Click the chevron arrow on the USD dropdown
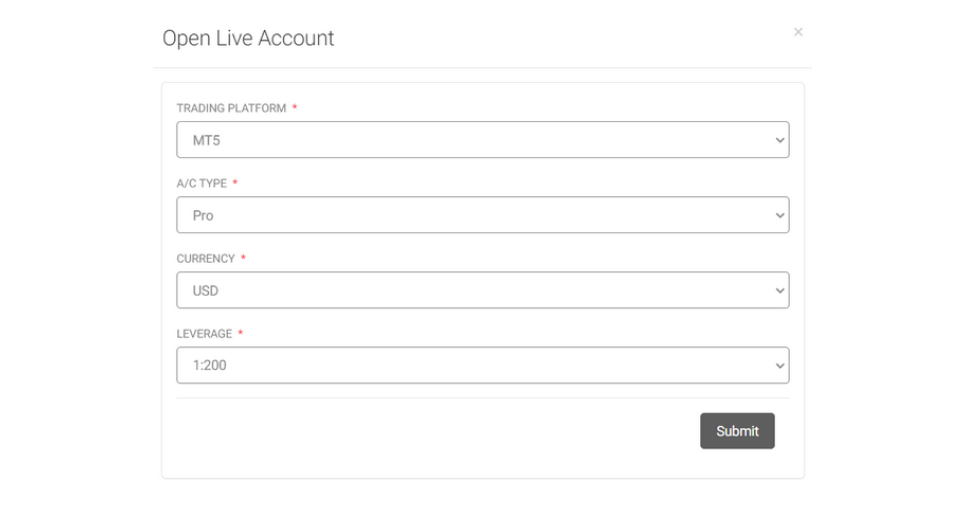The height and width of the screenshot is (528, 964). coord(780,291)
